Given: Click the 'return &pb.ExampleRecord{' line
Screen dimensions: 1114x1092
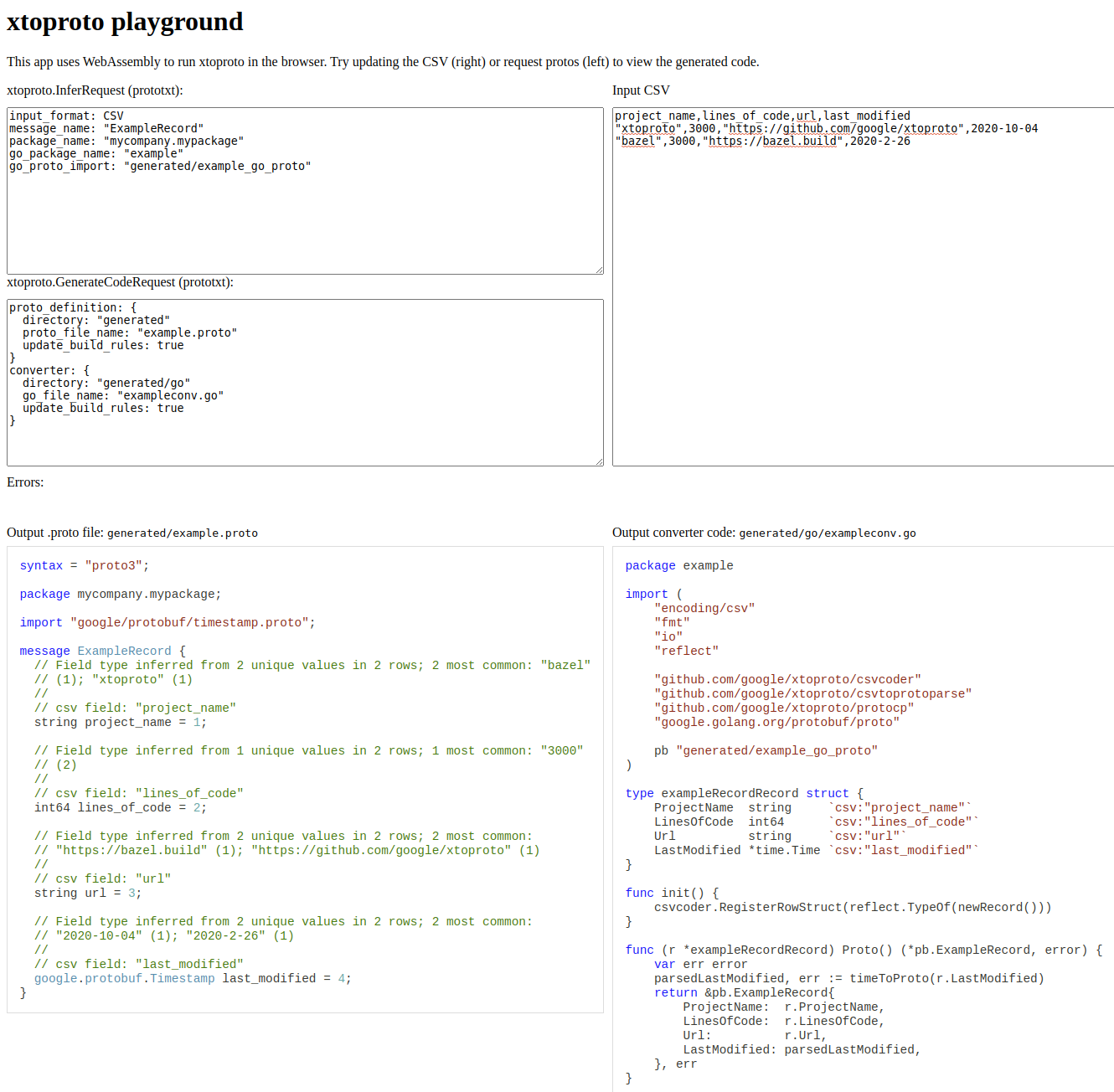Looking at the screenshot, I should coord(745,993).
